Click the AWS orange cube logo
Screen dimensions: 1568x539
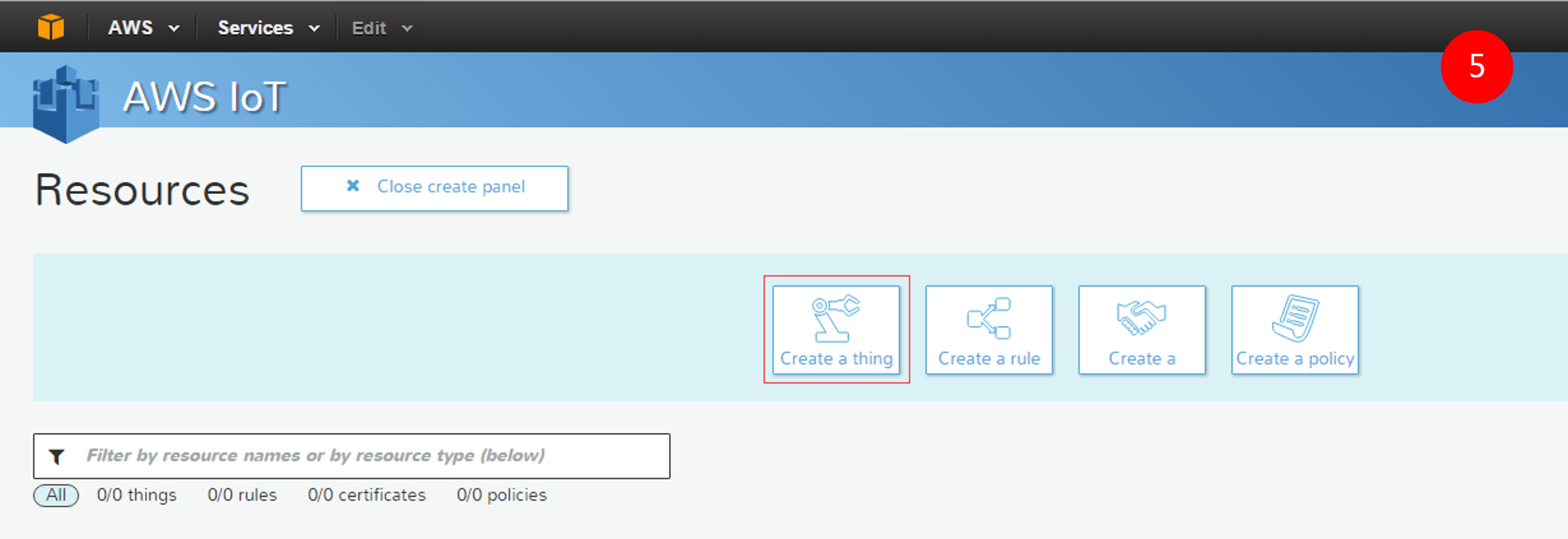click(x=51, y=28)
